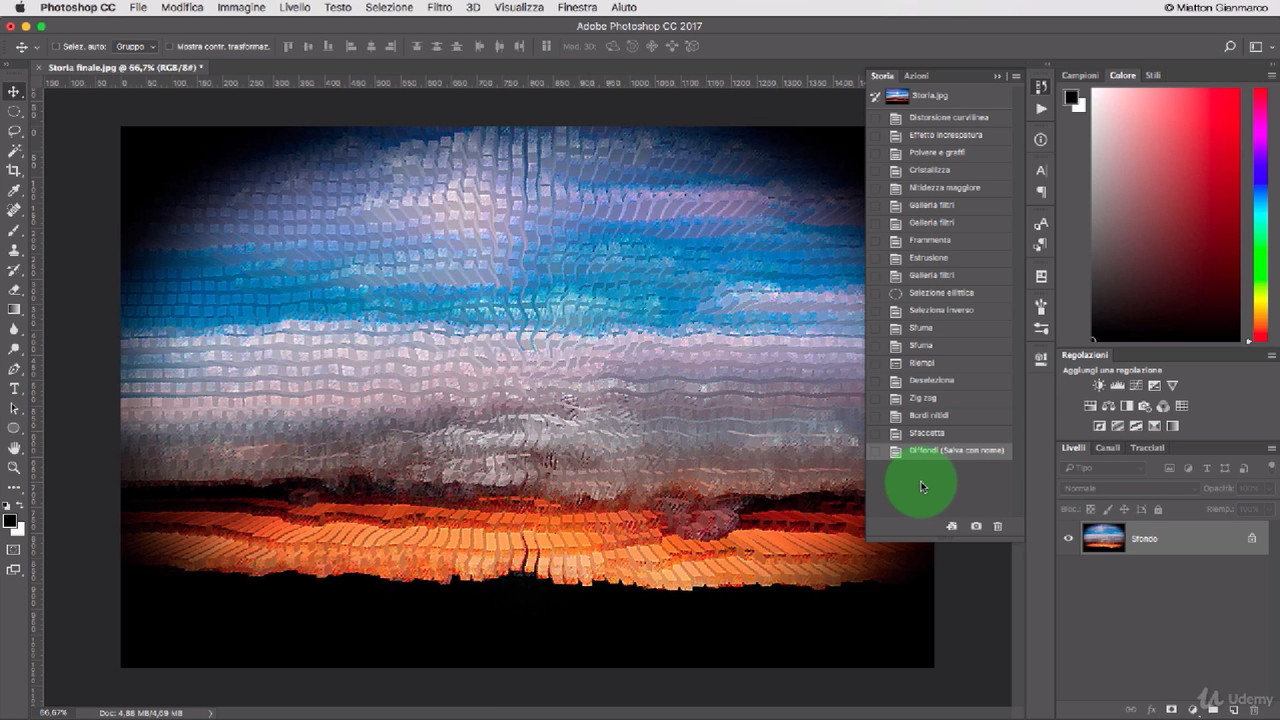Switch to the Canali tab
The height and width of the screenshot is (720, 1280).
pyautogui.click(x=1107, y=448)
